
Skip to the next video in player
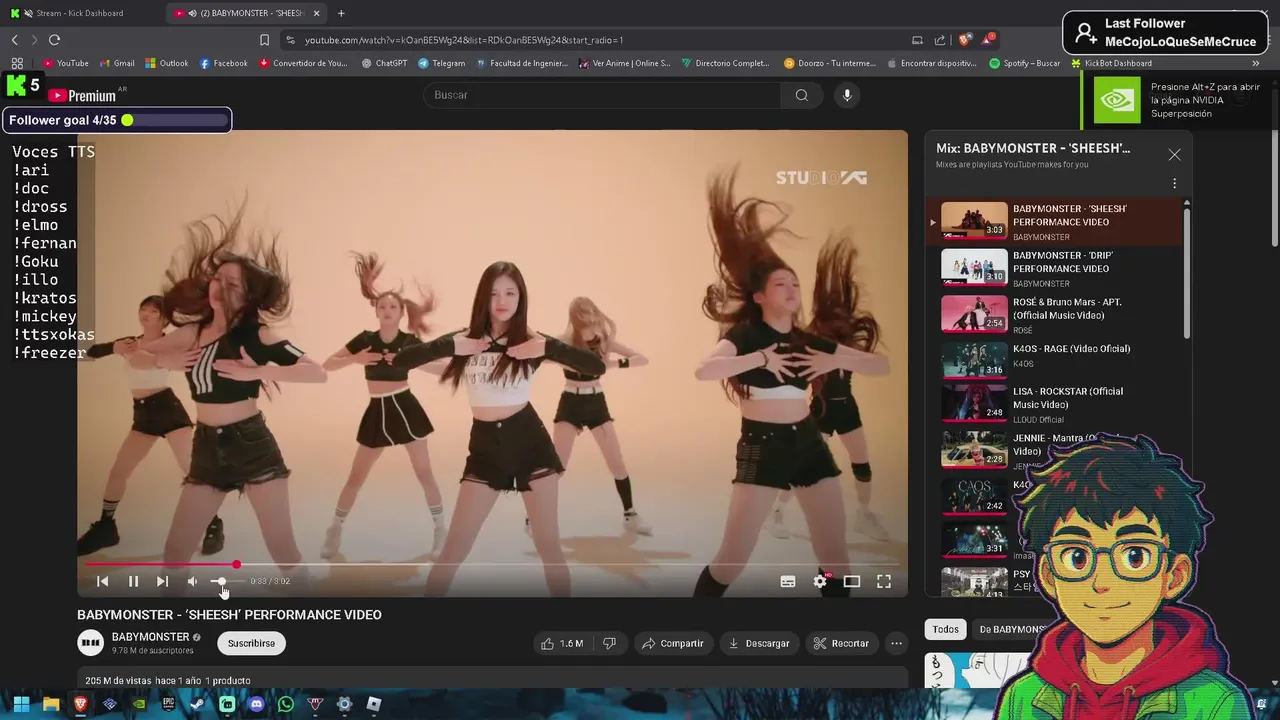[162, 581]
